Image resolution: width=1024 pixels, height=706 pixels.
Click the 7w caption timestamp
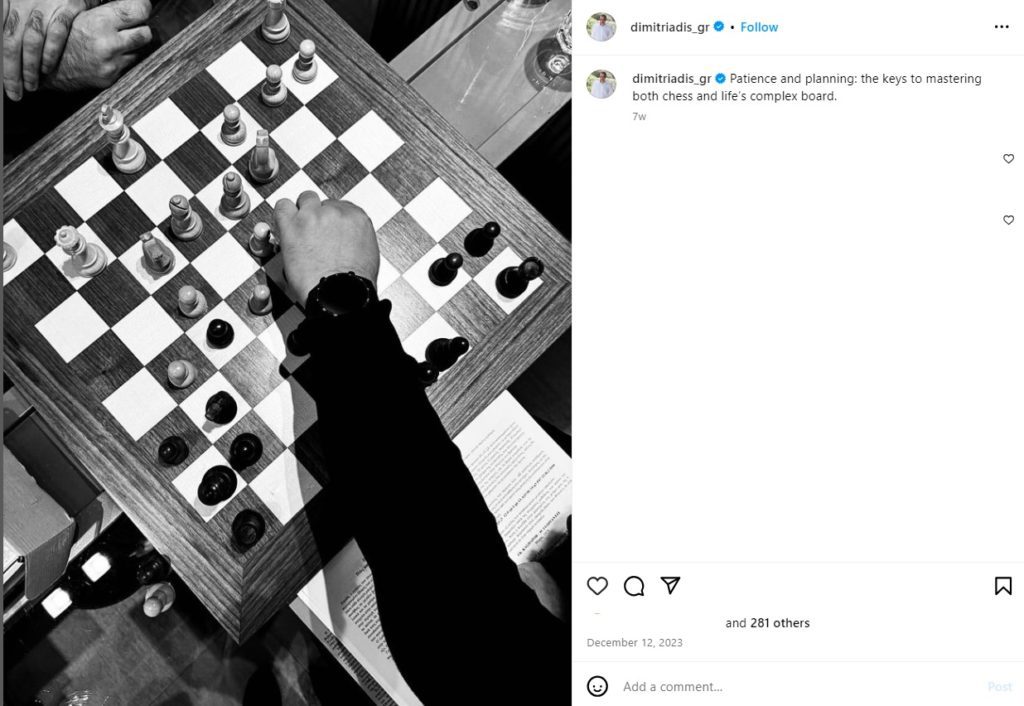click(639, 116)
